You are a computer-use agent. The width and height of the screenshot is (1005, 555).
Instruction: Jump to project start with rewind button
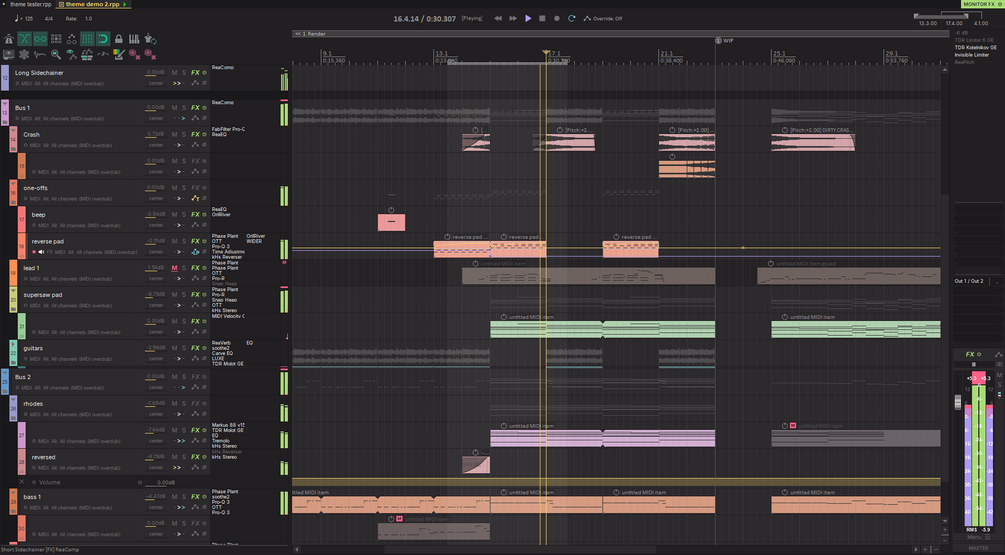coord(498,19)
